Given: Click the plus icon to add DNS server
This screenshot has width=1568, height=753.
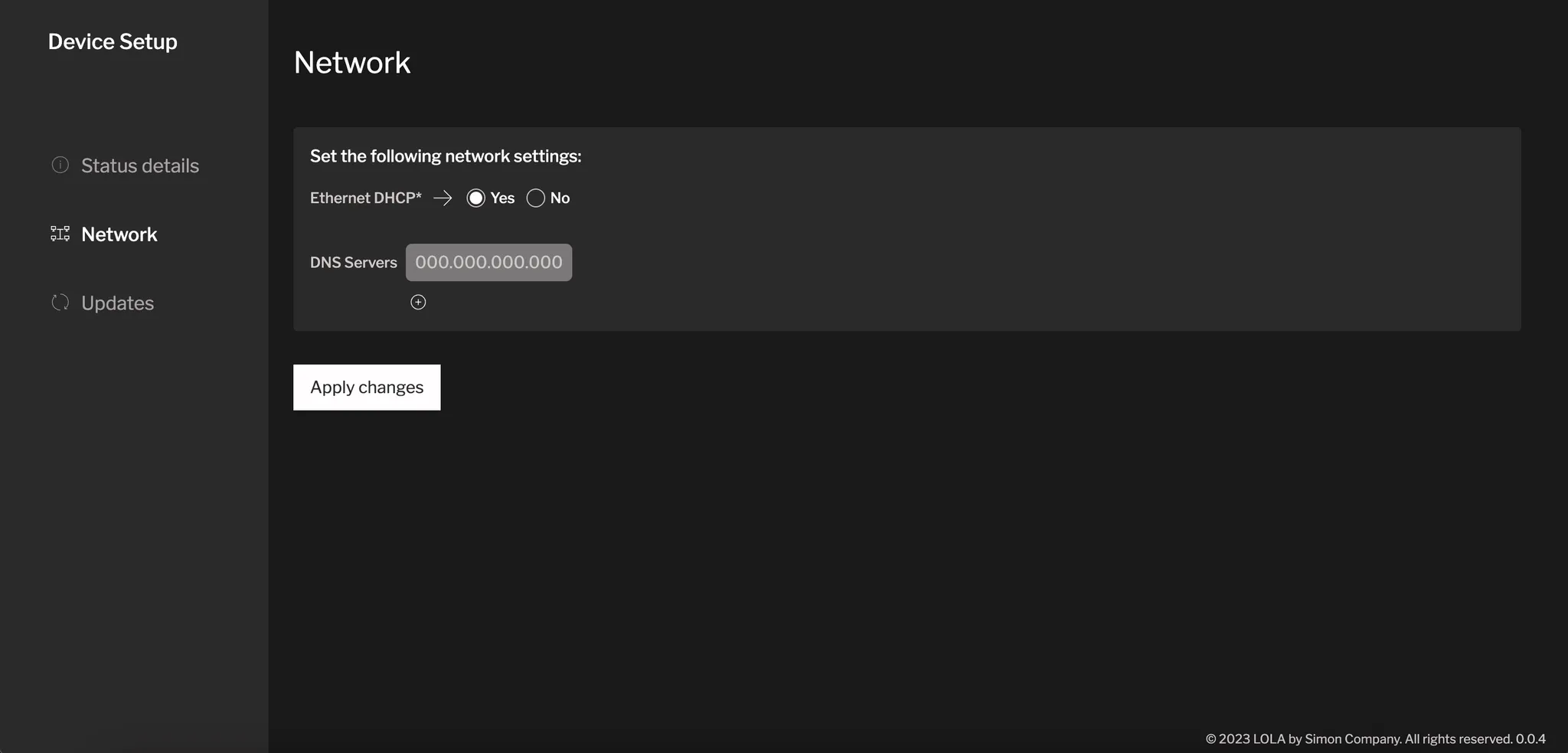Looking at the screenshot, I should (x=418, y=302).
